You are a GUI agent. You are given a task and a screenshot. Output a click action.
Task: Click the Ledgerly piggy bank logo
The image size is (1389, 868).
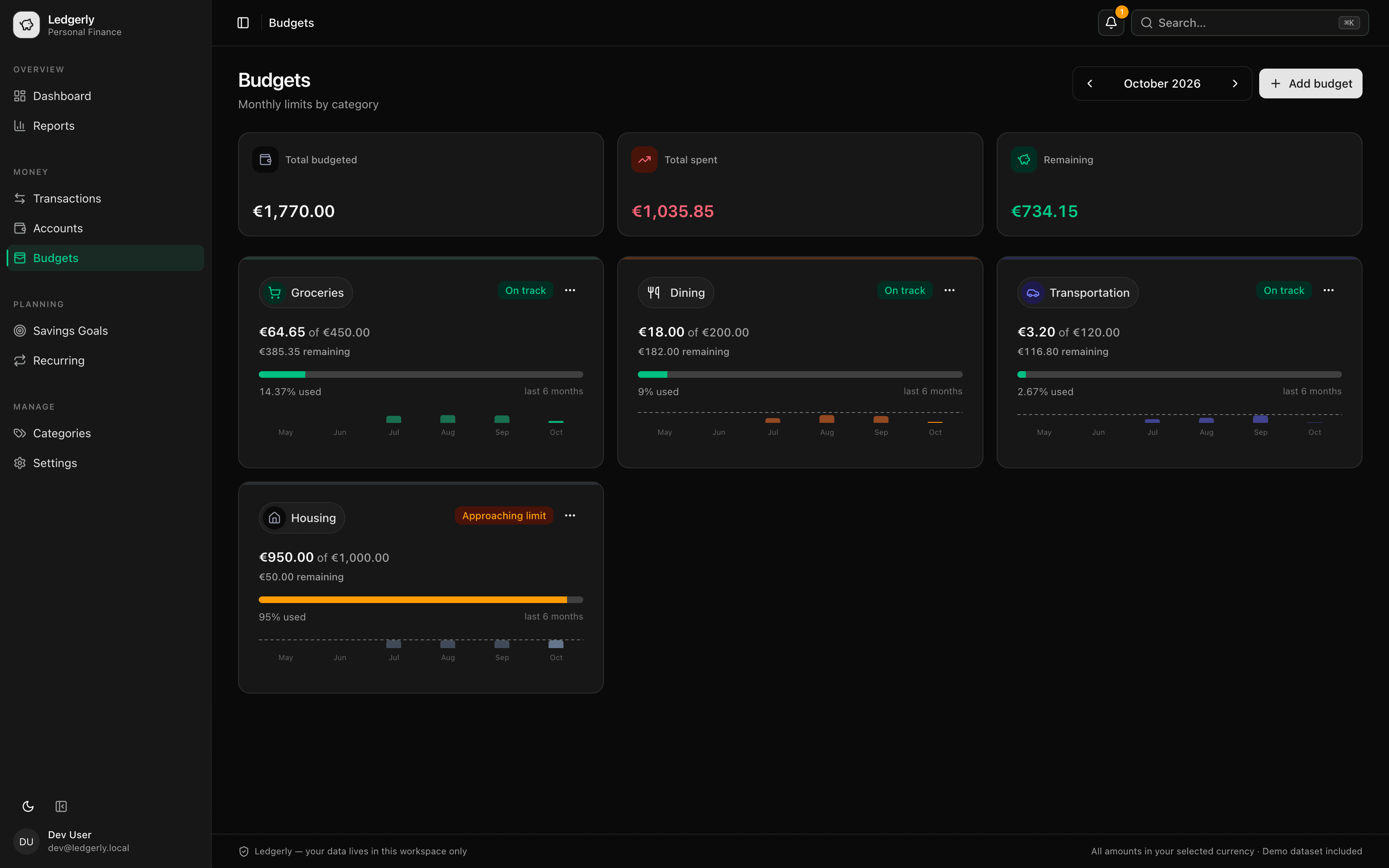point(26,25)
